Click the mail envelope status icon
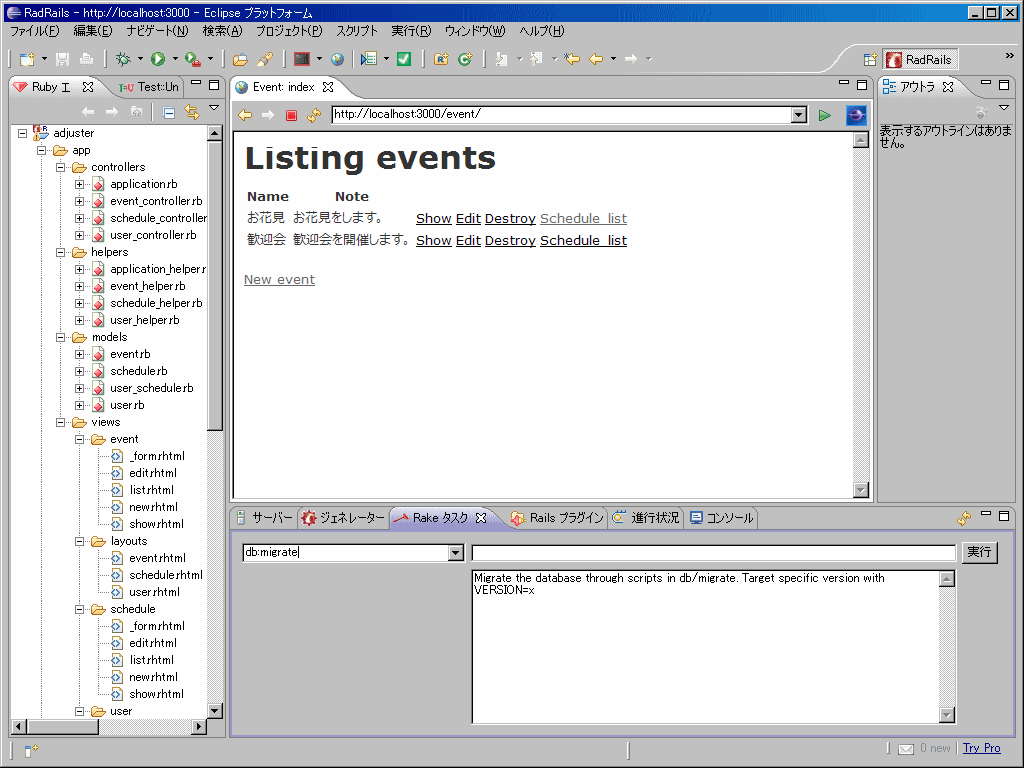Image resolution: width=1024 pixels, height=768 pixels. pos(906,748)
